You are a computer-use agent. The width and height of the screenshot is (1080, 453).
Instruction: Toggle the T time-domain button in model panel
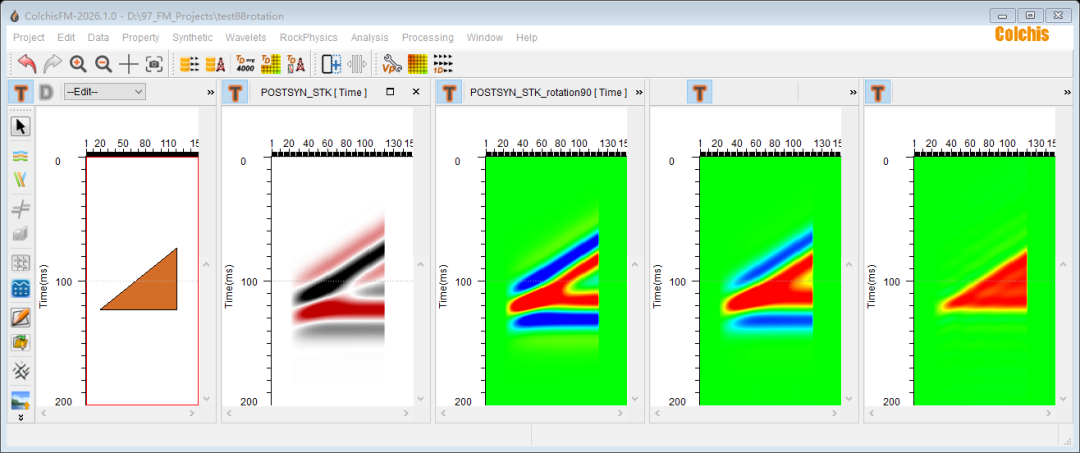[21, 92]
